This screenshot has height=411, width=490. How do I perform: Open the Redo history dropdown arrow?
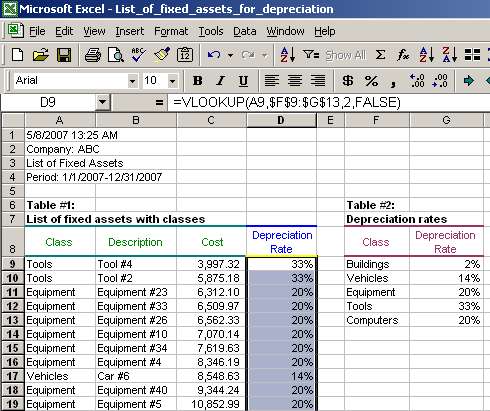tap(265, 55)
